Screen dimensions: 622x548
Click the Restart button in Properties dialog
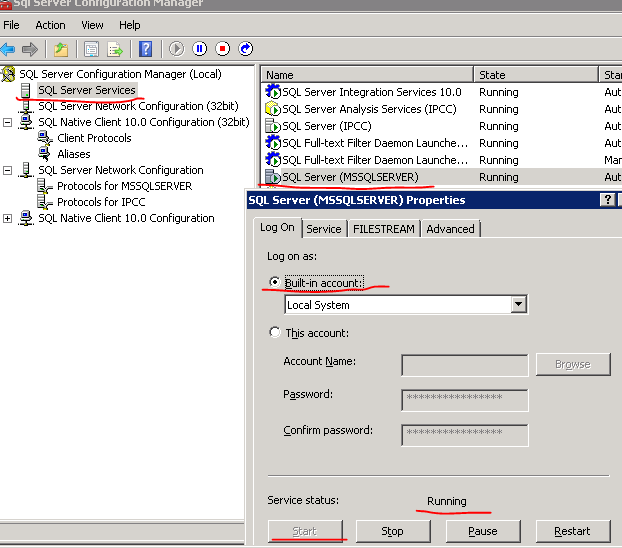coord(572,531)
